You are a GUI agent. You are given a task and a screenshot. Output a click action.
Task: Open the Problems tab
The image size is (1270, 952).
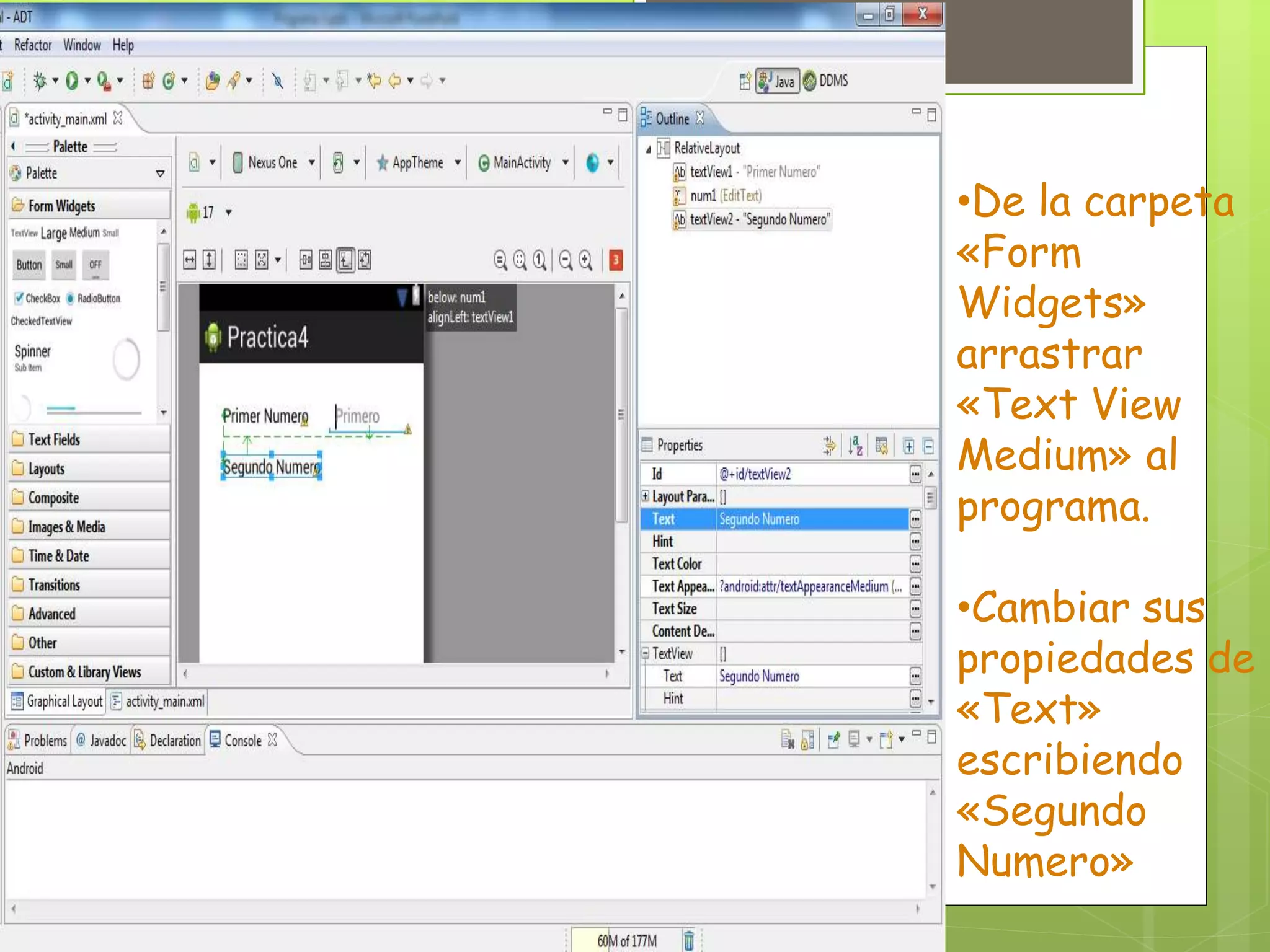[x=38, y=741]
